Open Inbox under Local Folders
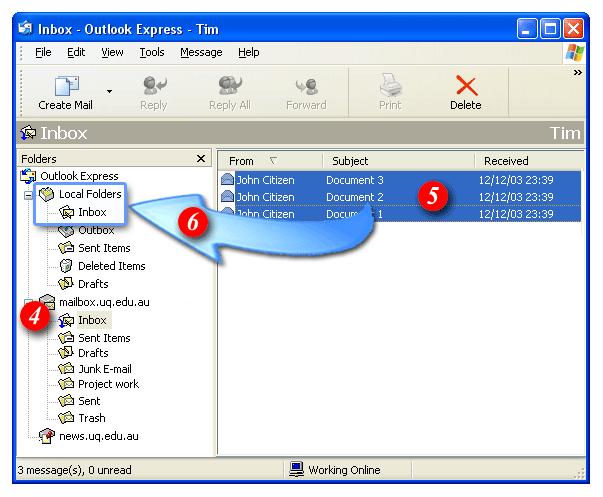603x497 pixels. (91, 212)
